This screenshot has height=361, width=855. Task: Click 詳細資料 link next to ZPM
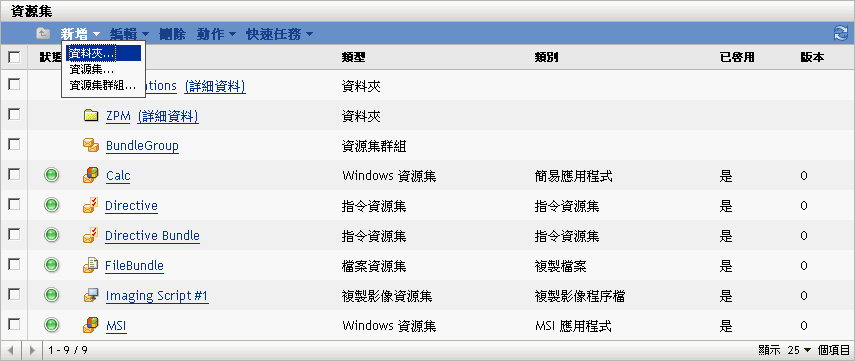tap(168, 116)
